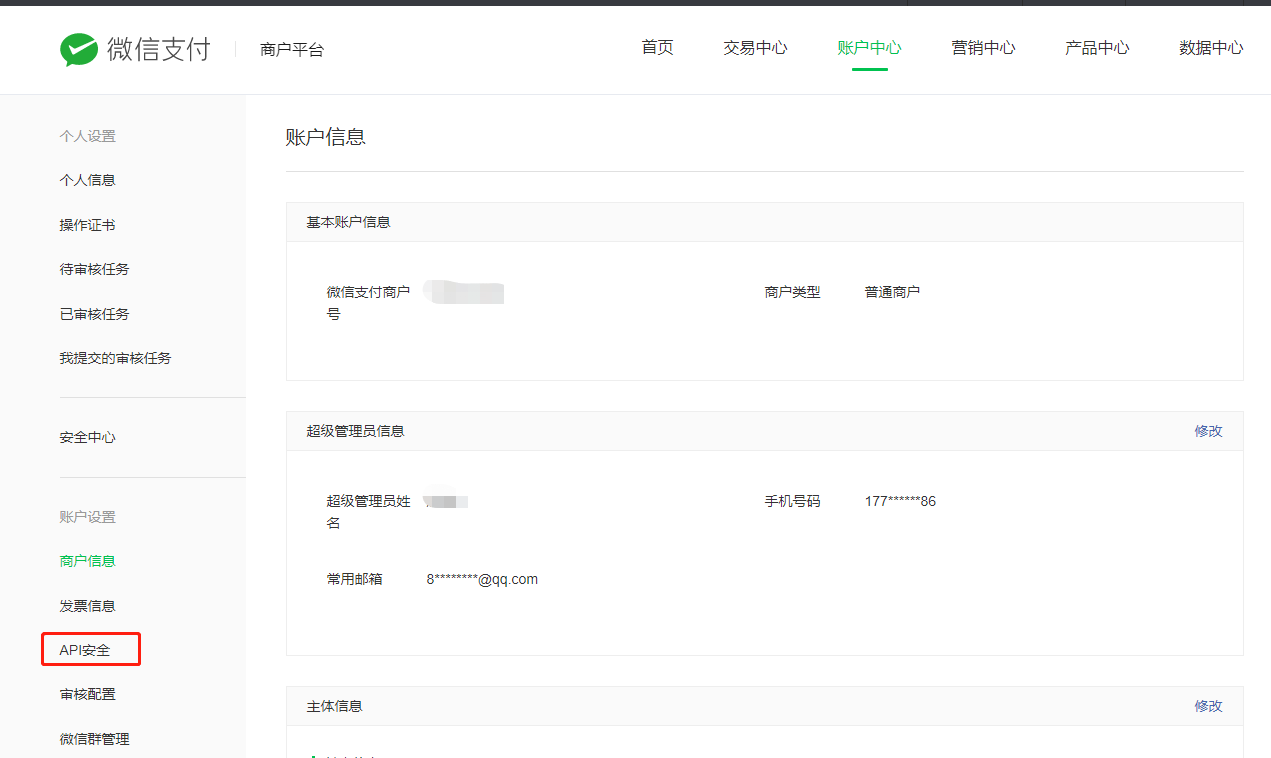
Task: Select 商户信息 sidebar item
Action: (x=87, y=561)
